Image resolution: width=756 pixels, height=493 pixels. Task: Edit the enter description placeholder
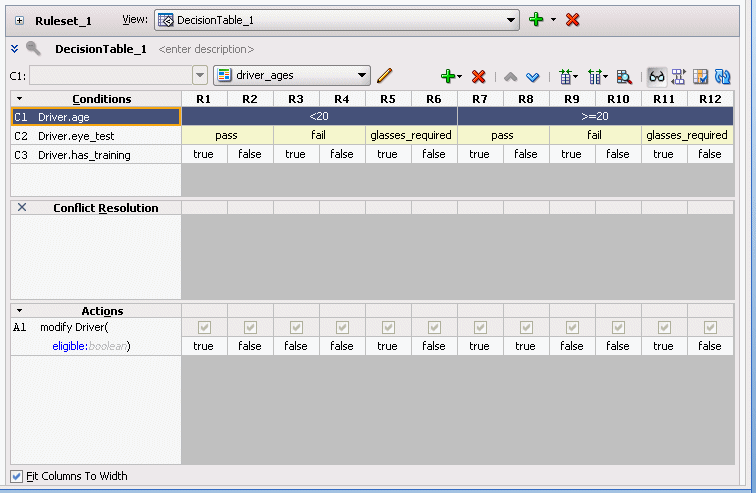point(206,49)
